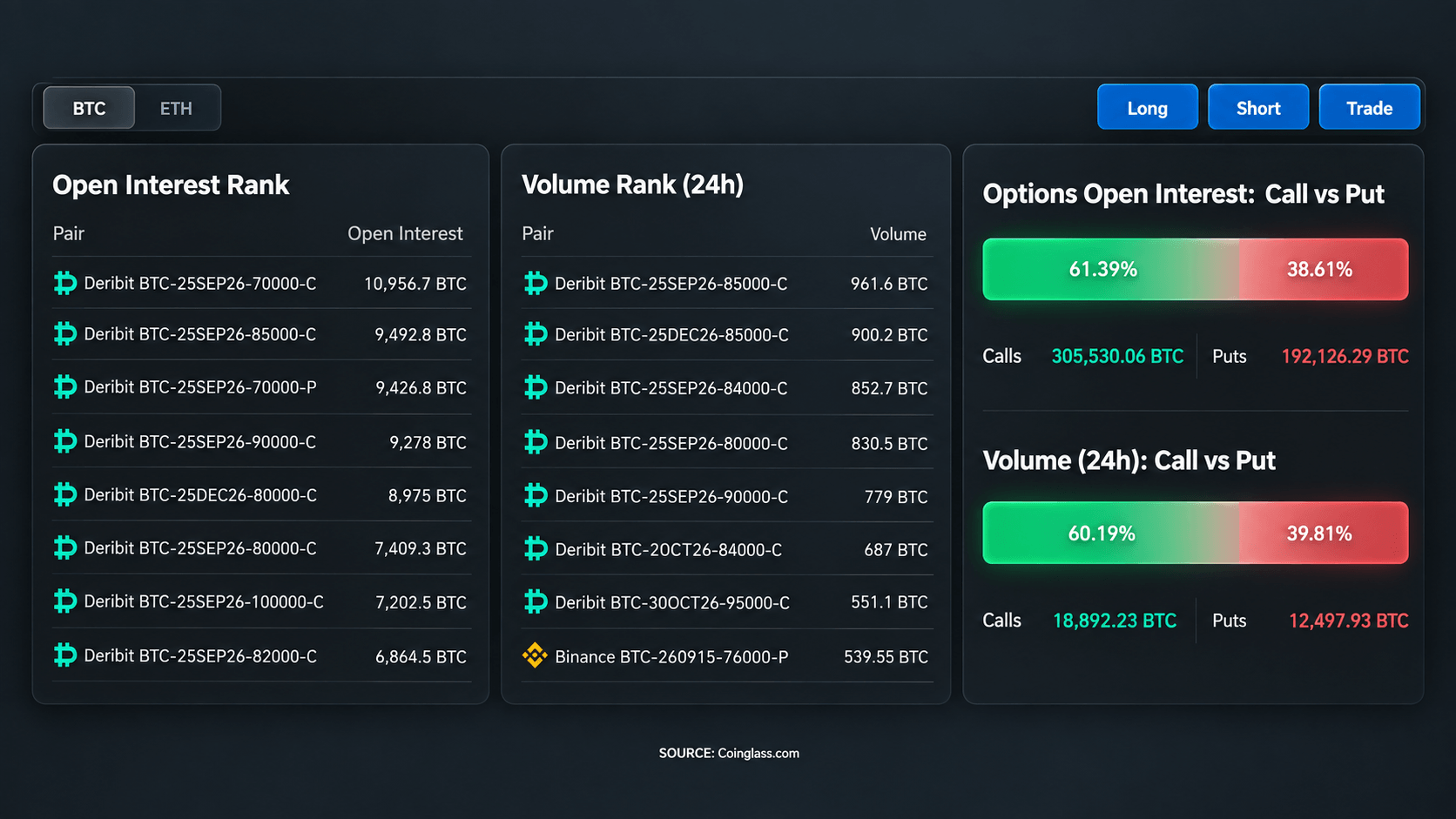Select pair Deribit BTC-25SEP26-84000-C
Viewport: 1456px width, 819px height.
671,387
